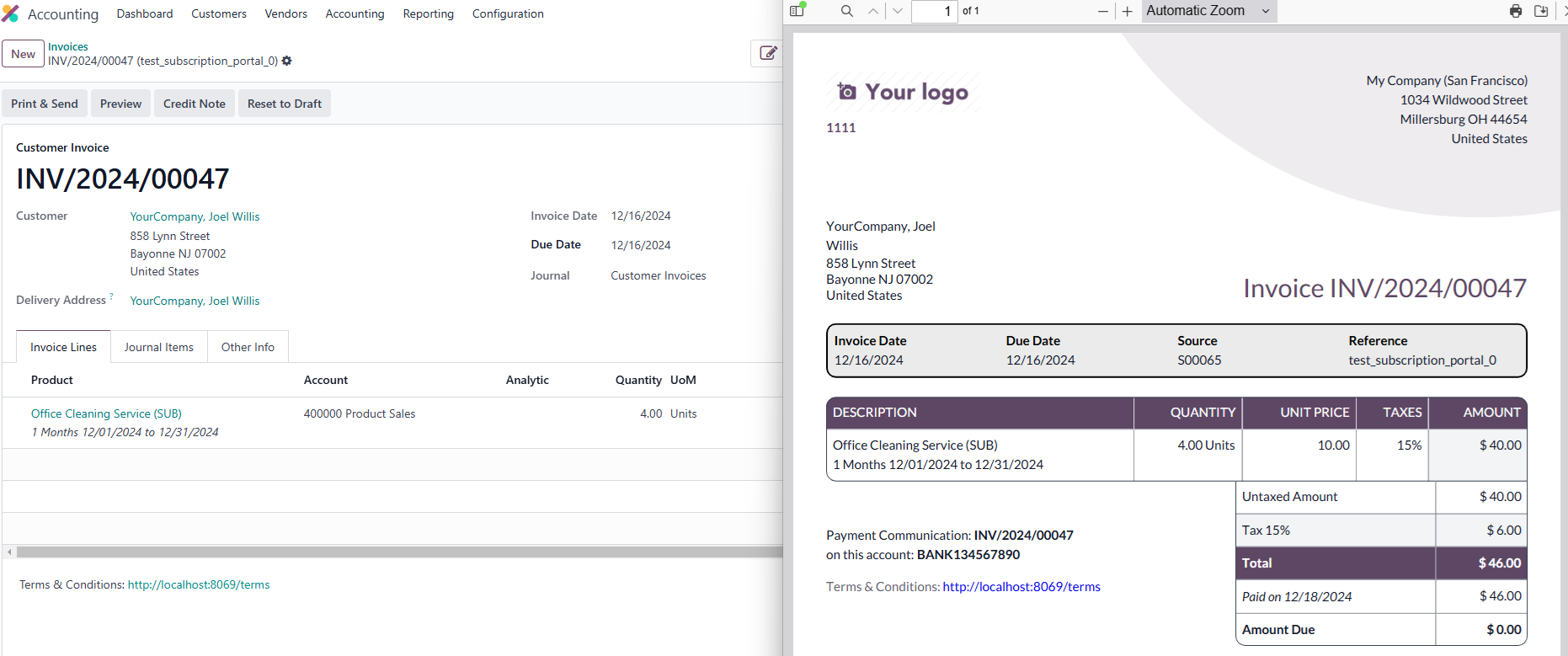Open the Automatic Zoom dropdown
The height and width of the screenshot is (656, 1568).
tap(1209, 11)
